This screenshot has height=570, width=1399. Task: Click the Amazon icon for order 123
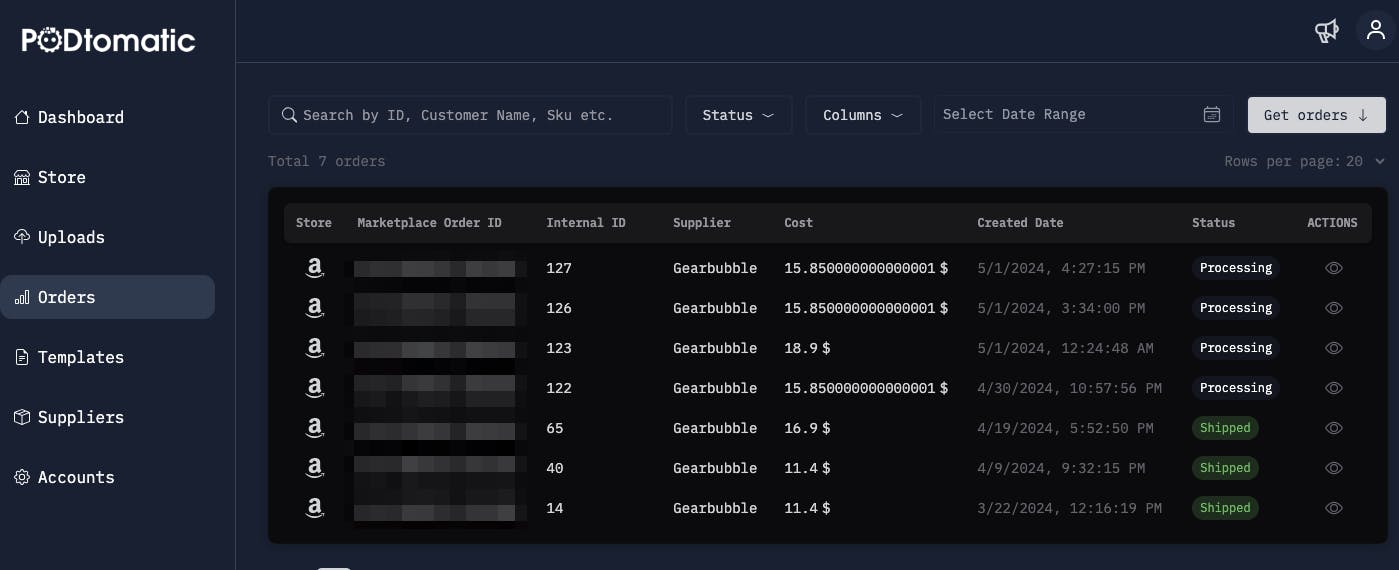tap(315, 348)
